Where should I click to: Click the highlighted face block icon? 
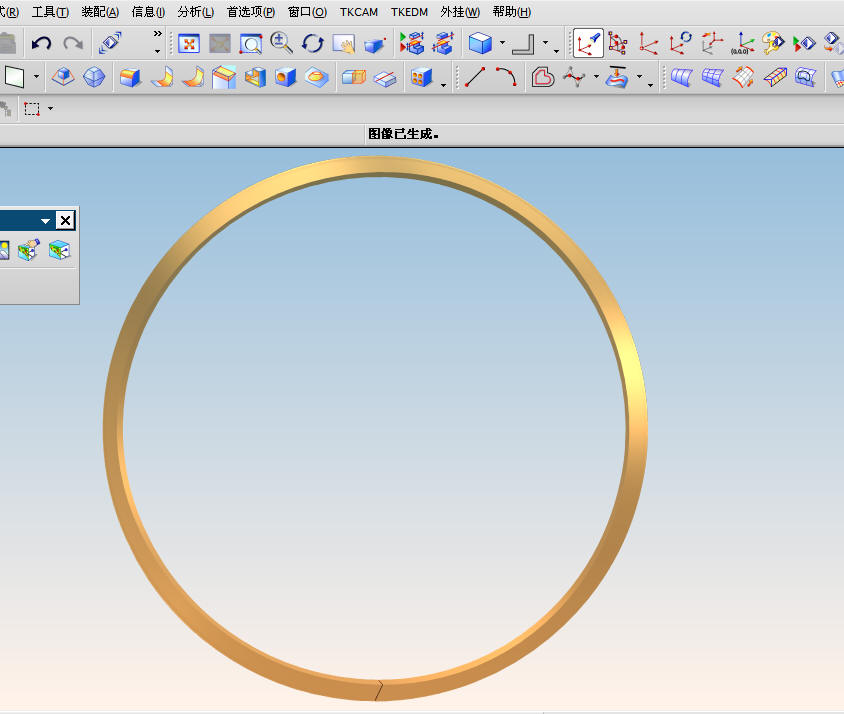click(x=224, y=77)
